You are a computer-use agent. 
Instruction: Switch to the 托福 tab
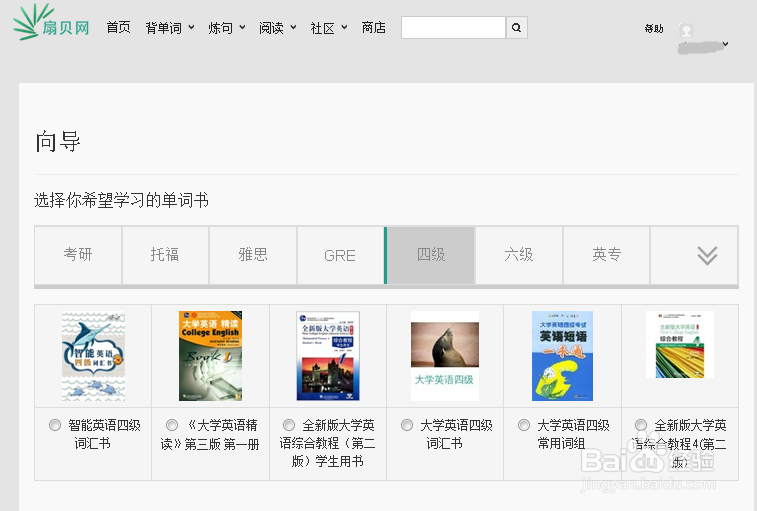coord(165,255)
